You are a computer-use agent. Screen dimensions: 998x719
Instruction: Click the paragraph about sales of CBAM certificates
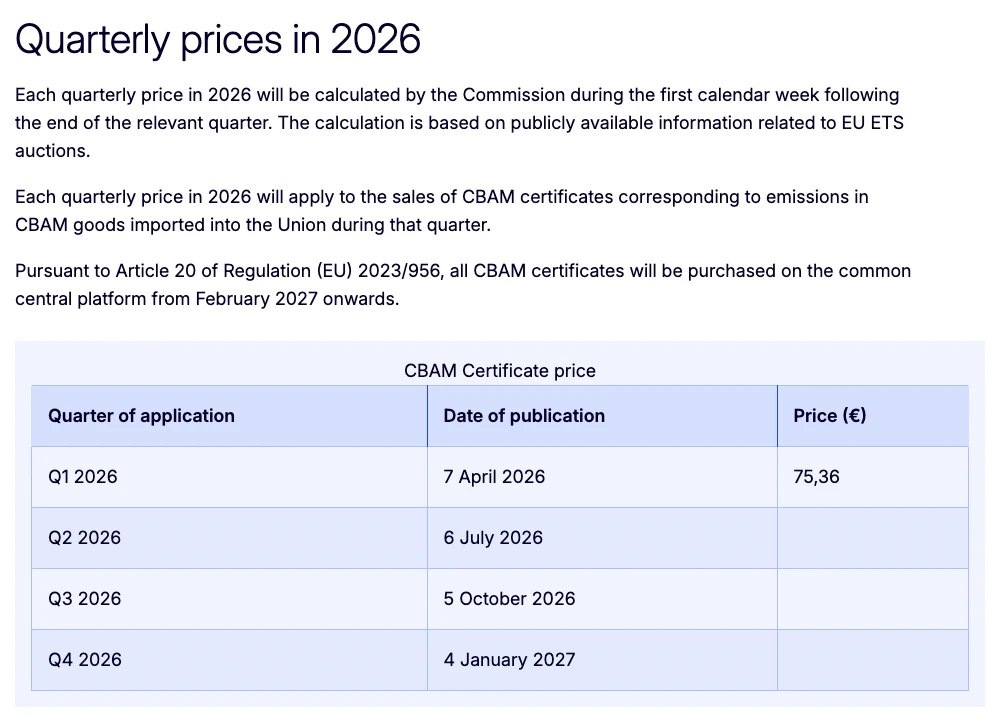(441, 210)
